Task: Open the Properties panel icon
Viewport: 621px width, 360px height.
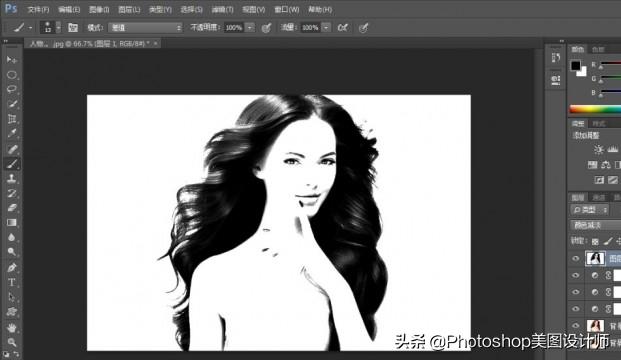Action: pyautogui.click(x=556, y=80)
